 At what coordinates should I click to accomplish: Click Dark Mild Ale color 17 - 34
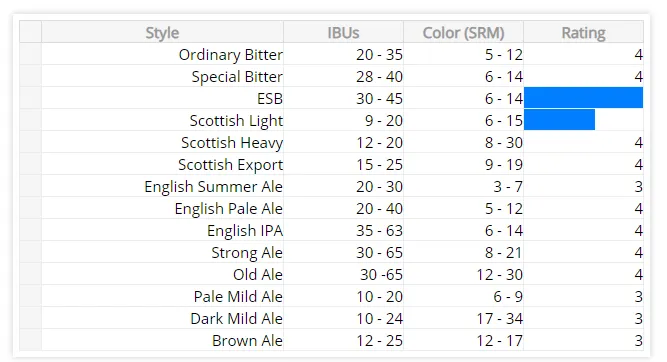[463, 318]
